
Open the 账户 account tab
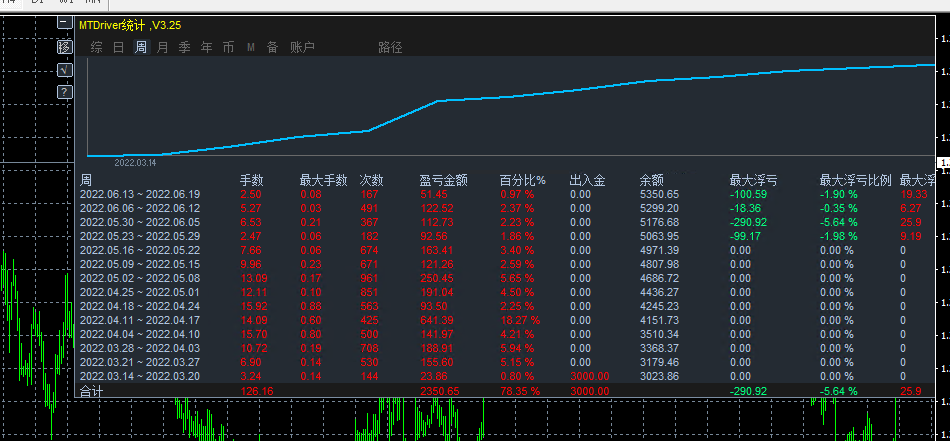(302, 47)
